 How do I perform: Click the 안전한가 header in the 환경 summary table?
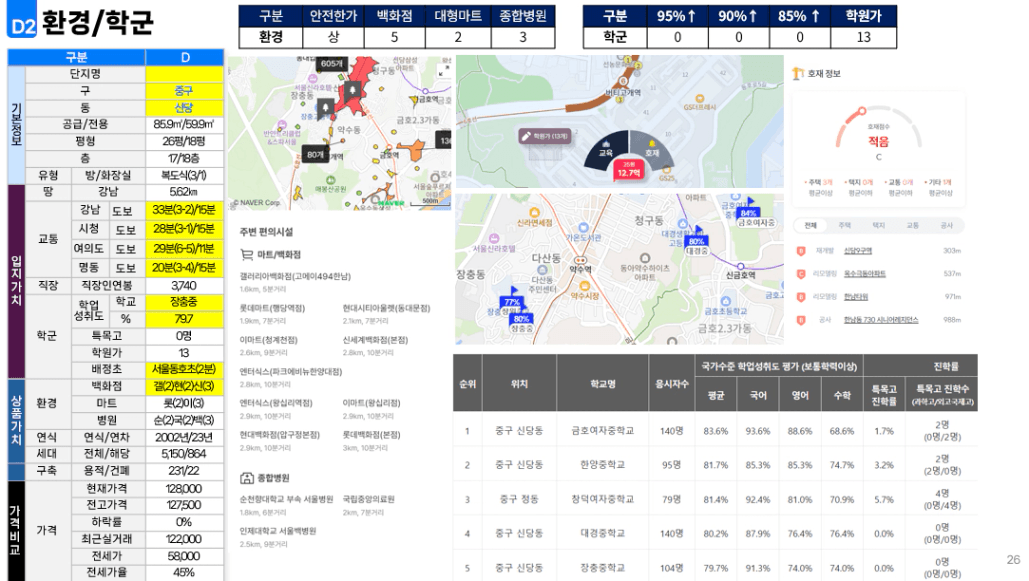pyautogui.click(x=333, y=16)
